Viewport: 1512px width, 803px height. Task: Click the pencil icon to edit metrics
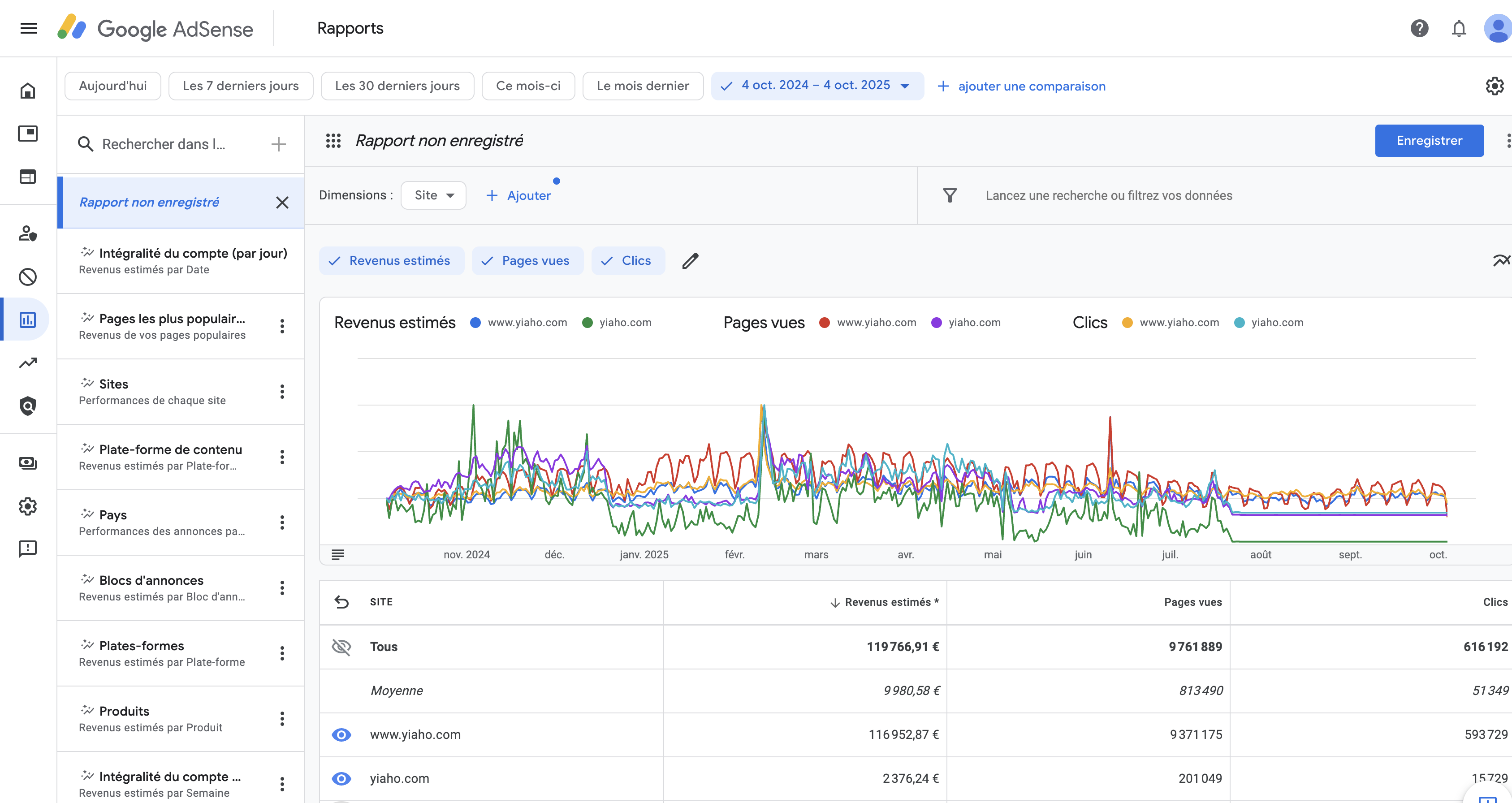click(690, 261)
